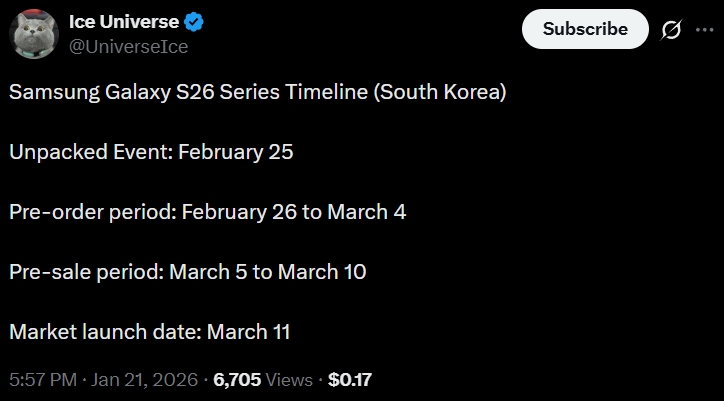This screenshot has width=724, height=401.
Task: Click the Unpacked Event line
Action: click(x=150, y=153)
